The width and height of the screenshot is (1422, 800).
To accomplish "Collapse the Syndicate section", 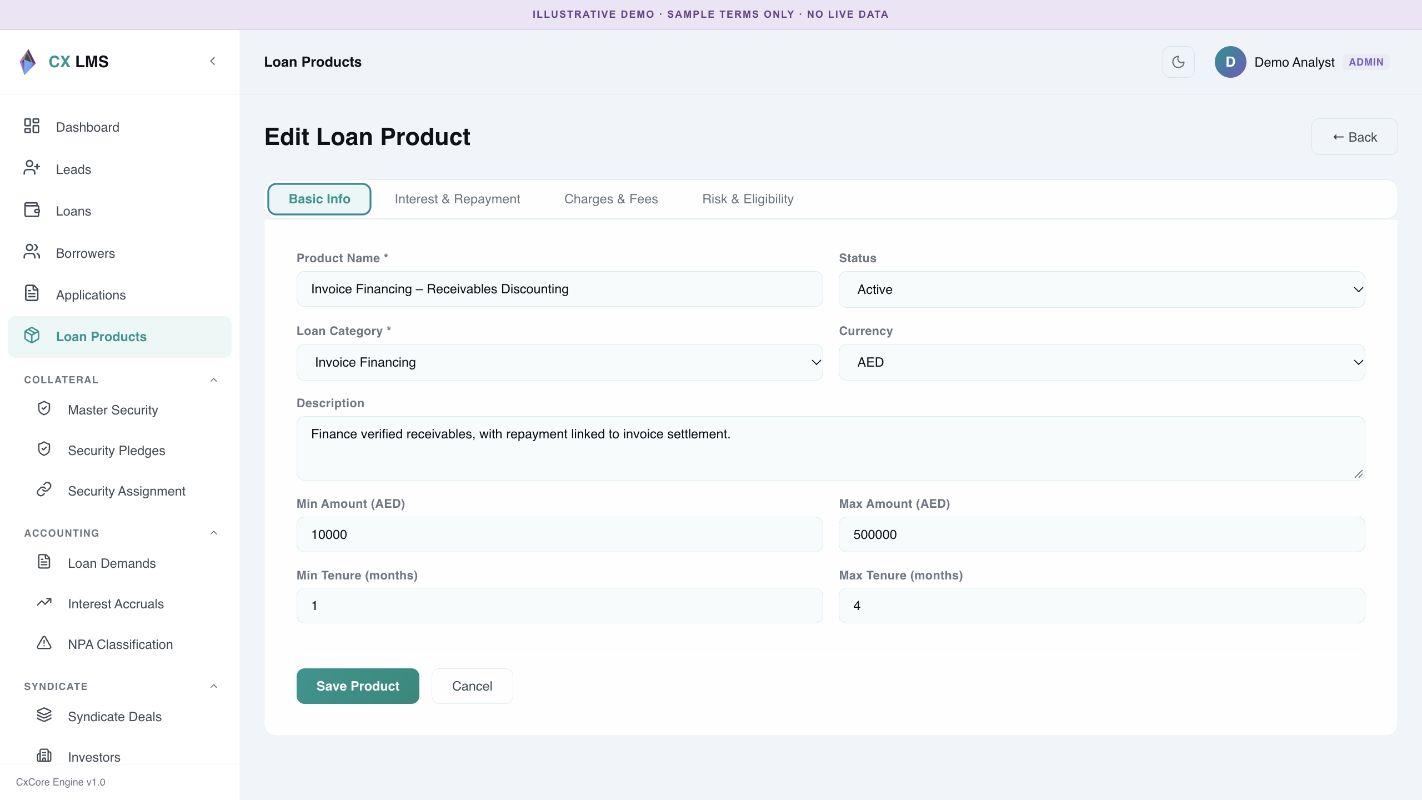I will point(213,686).
